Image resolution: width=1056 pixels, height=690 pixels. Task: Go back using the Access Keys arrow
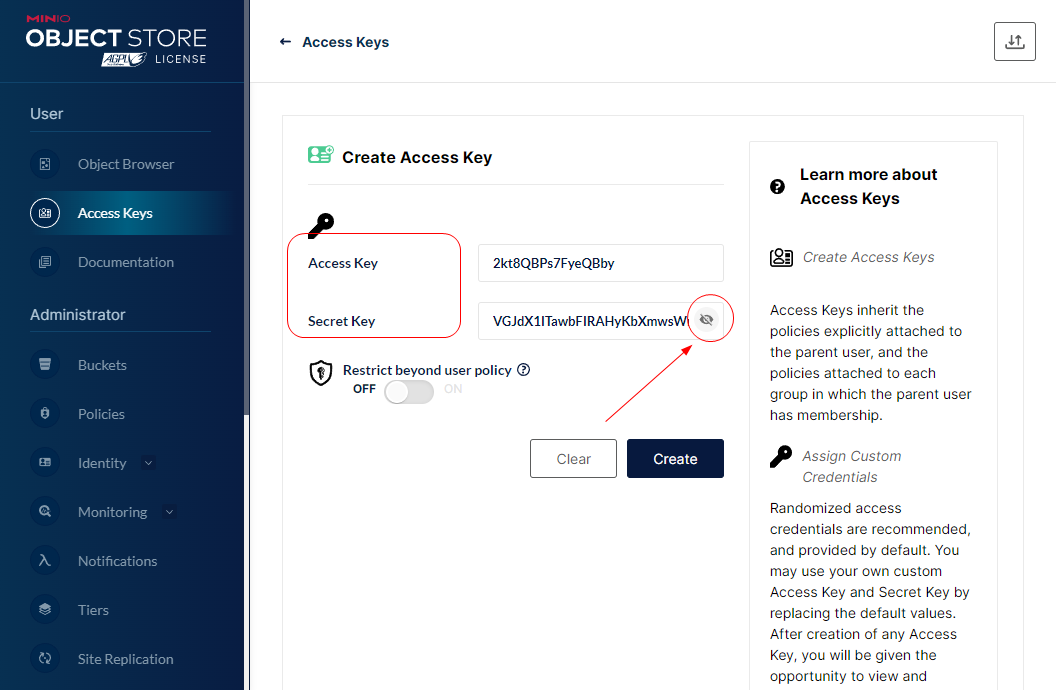(285, 42)
